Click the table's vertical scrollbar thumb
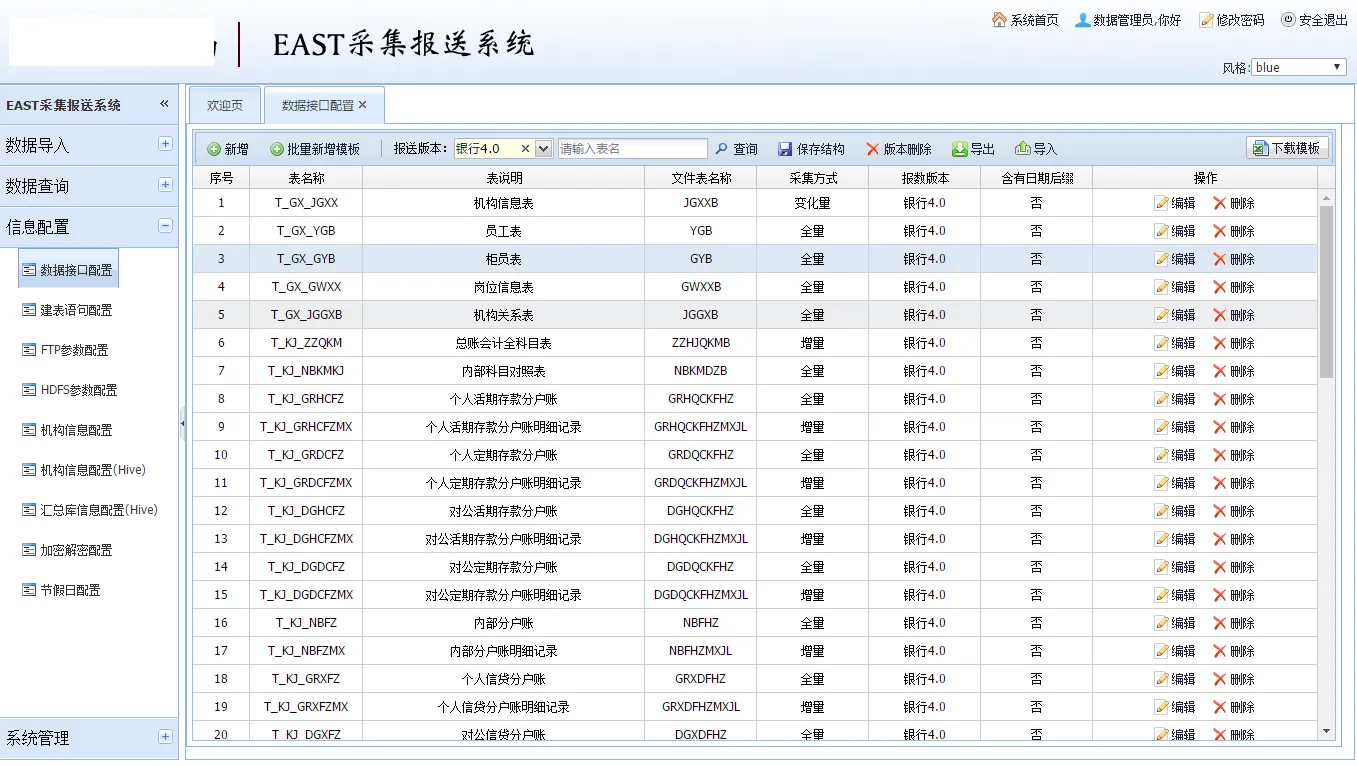The image size is (1357, 766). pyautogui.click(x=1326, y=290)
